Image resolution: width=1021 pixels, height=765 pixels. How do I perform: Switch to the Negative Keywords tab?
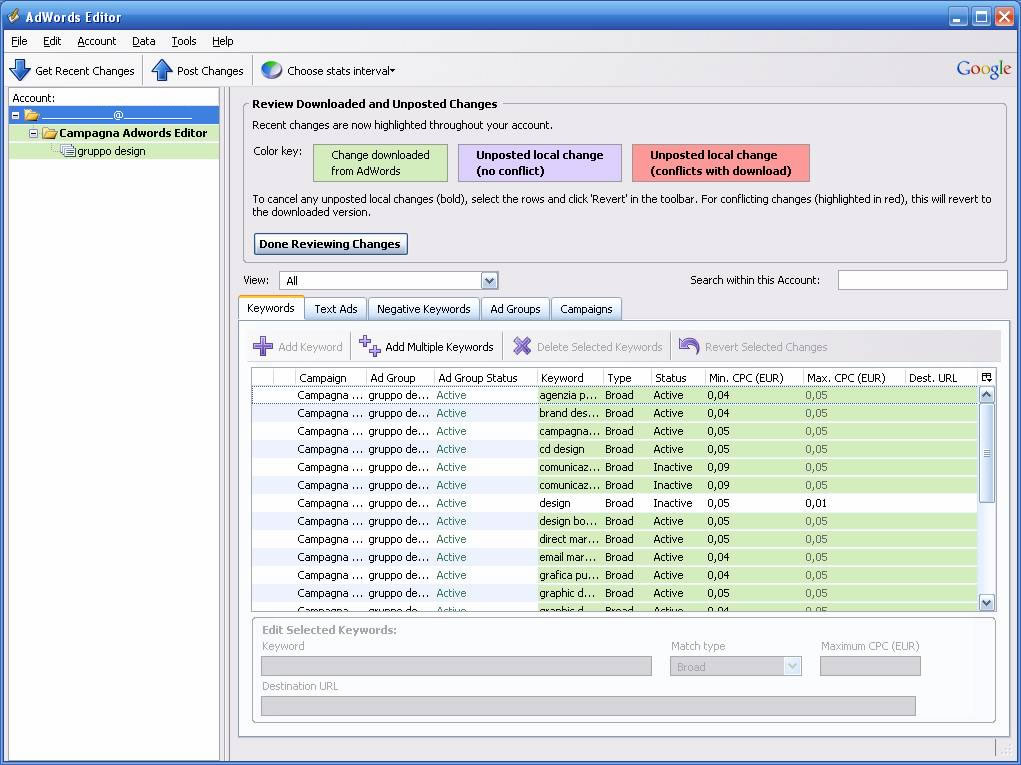pyautogui.click(x=423, y=309)
